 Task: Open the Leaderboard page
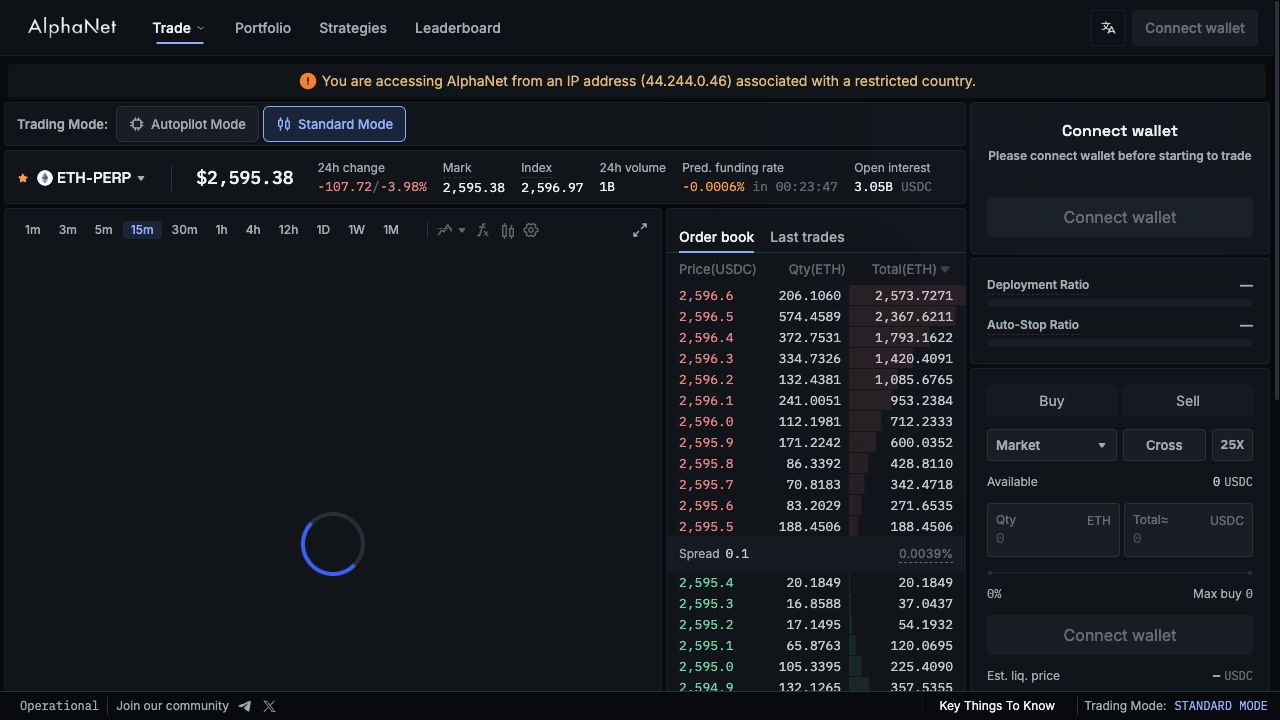coord(458,28)
